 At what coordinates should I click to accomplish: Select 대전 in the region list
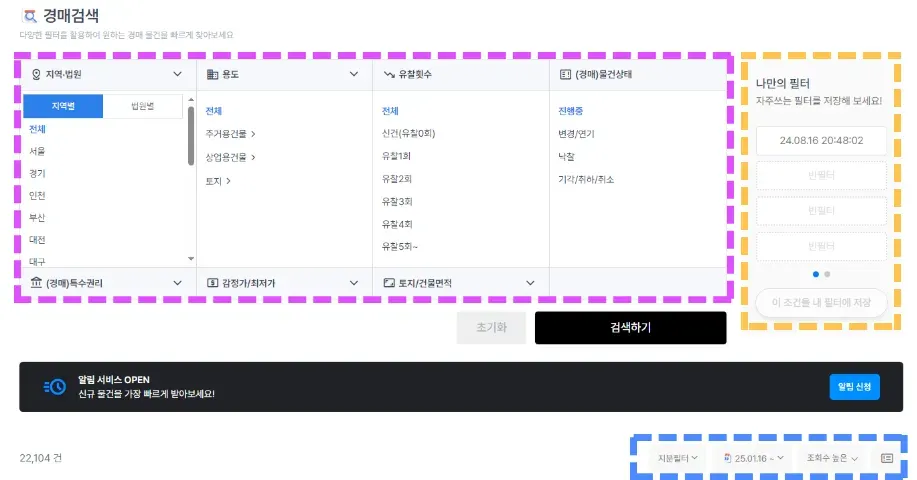pos(37,240)
